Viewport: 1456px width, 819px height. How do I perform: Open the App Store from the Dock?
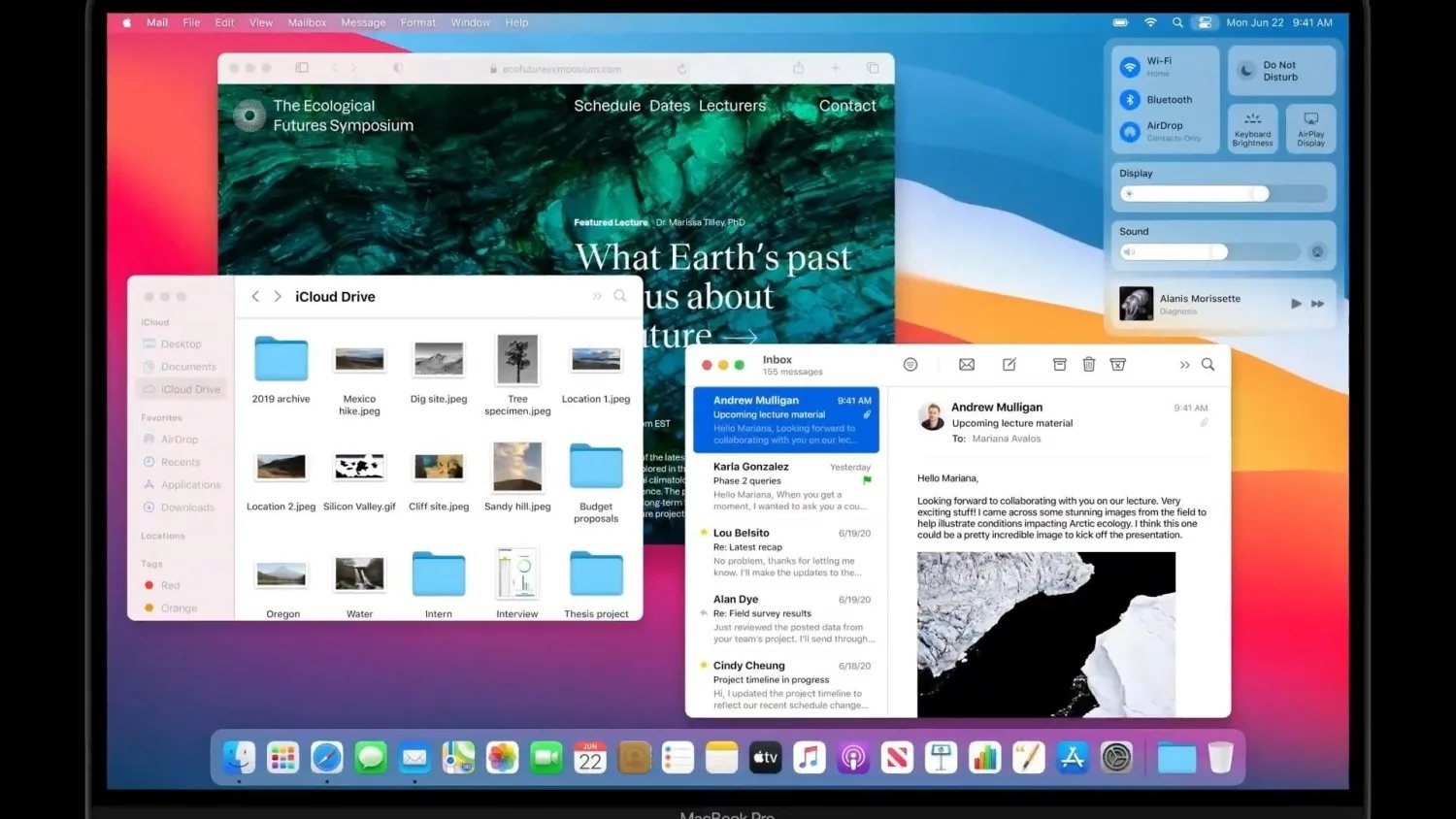click(x=1073, y=757)
